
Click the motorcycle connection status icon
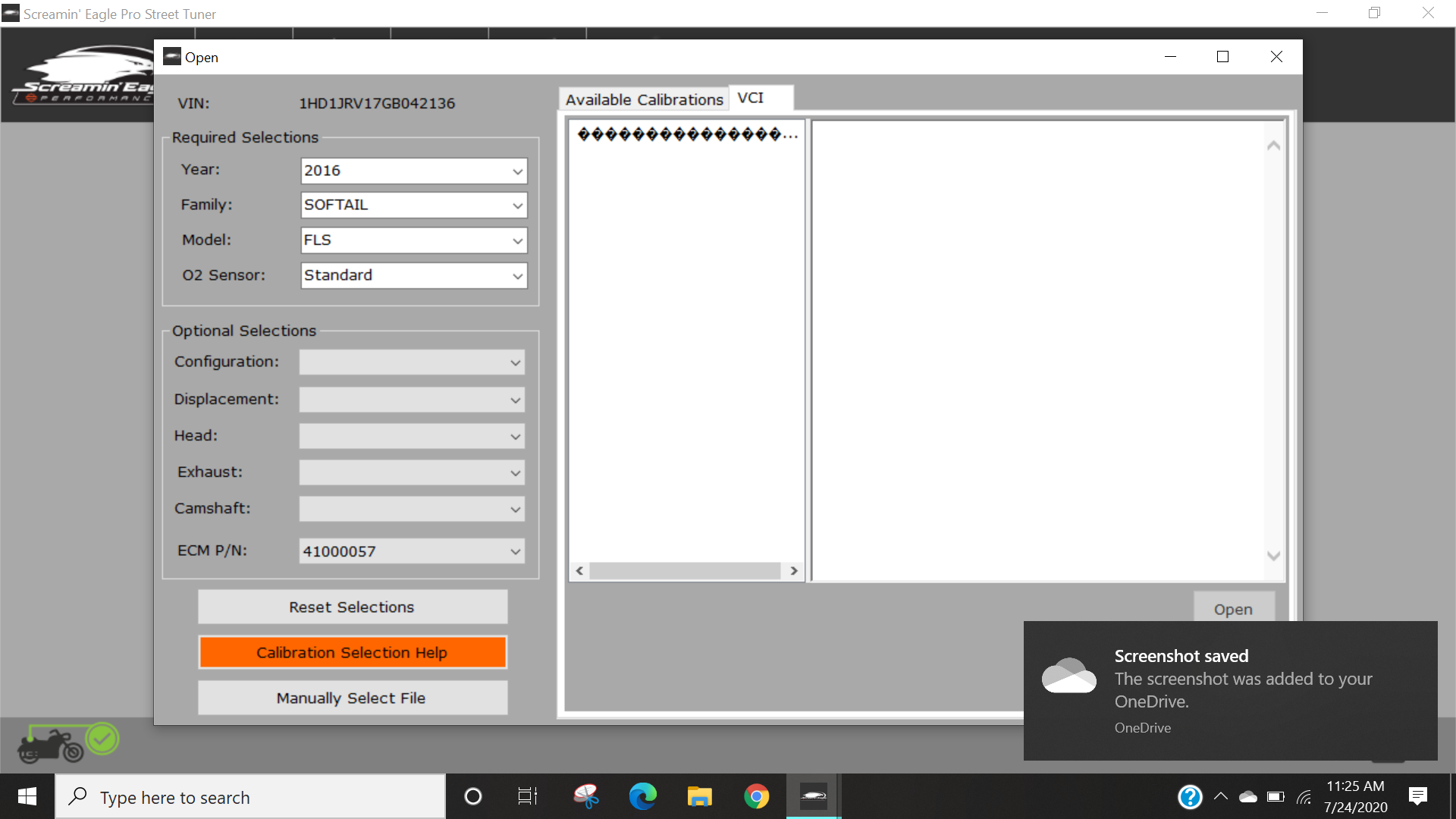(67, 742)
